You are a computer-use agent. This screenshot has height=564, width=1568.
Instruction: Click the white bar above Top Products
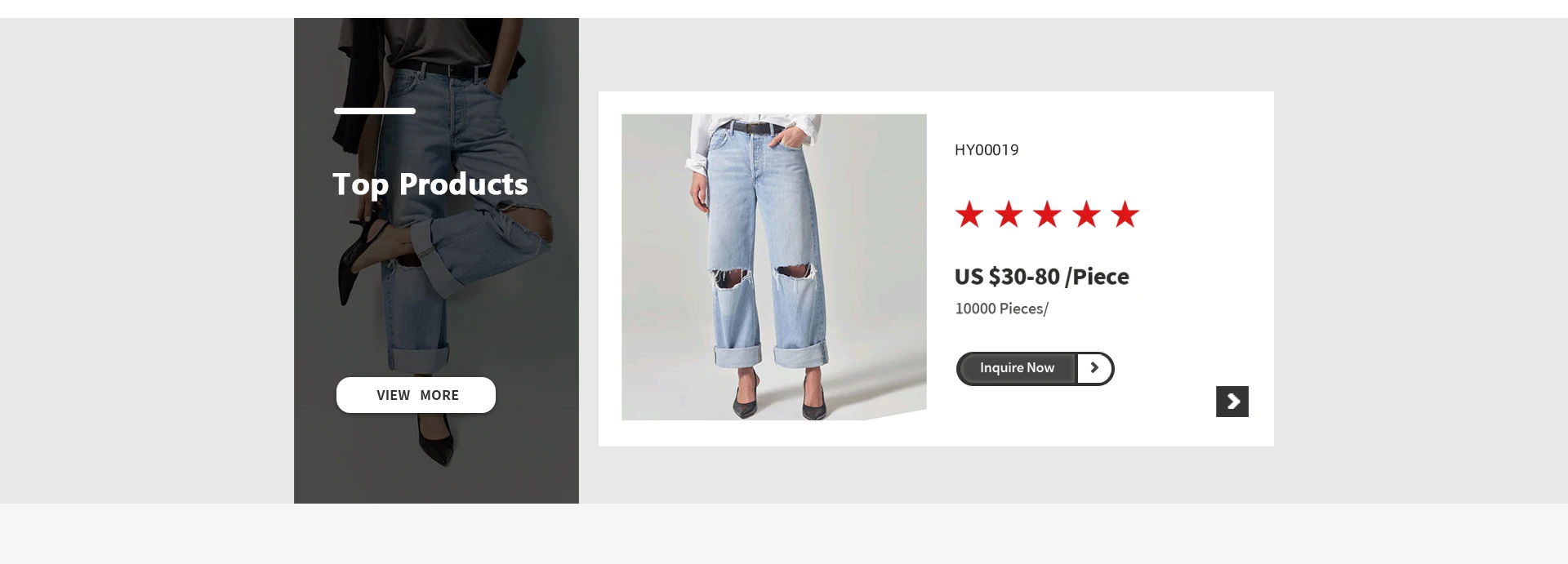(375, 111)
